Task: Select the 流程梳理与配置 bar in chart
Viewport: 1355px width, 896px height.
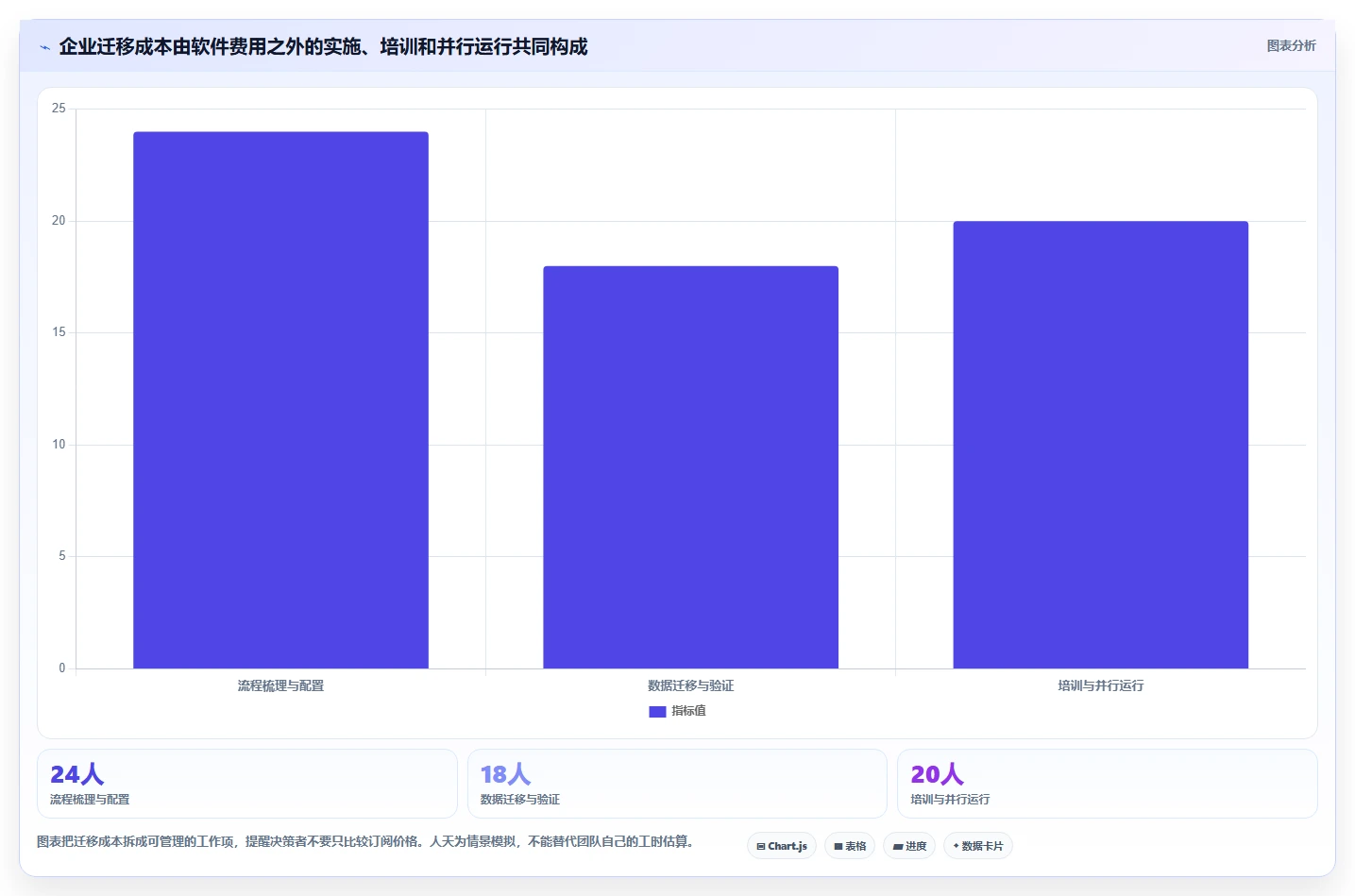Action: (280, 400)
